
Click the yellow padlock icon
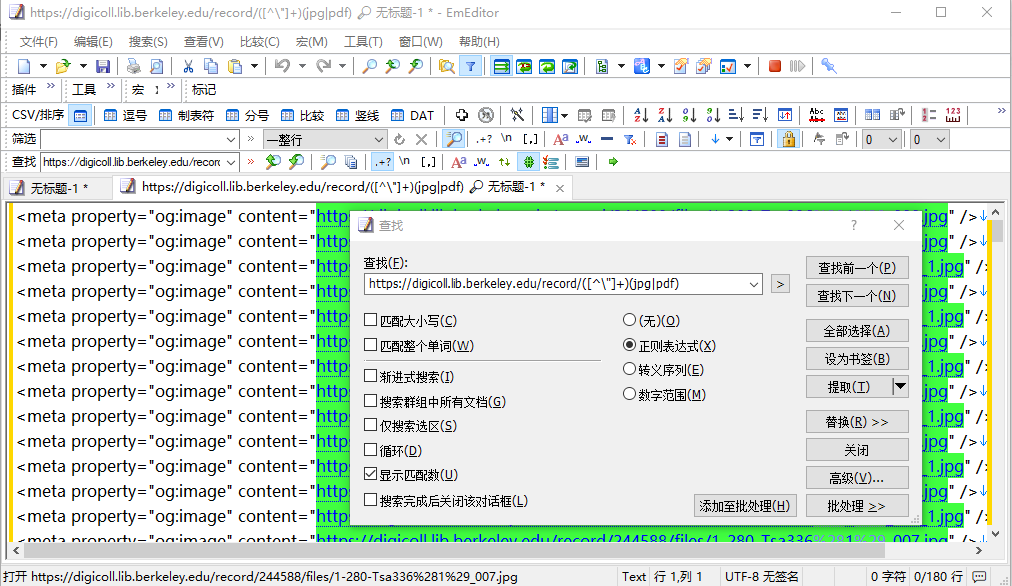788,139
